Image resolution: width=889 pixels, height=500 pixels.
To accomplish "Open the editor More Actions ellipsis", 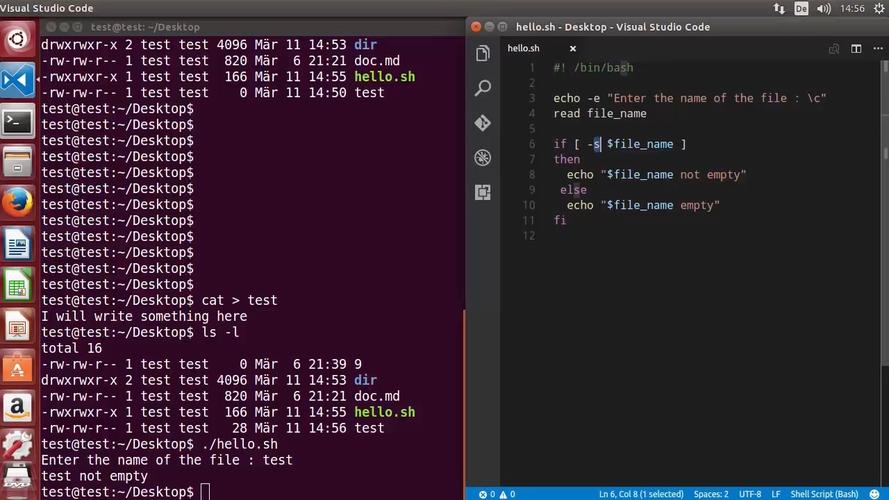I will [877, 48].
